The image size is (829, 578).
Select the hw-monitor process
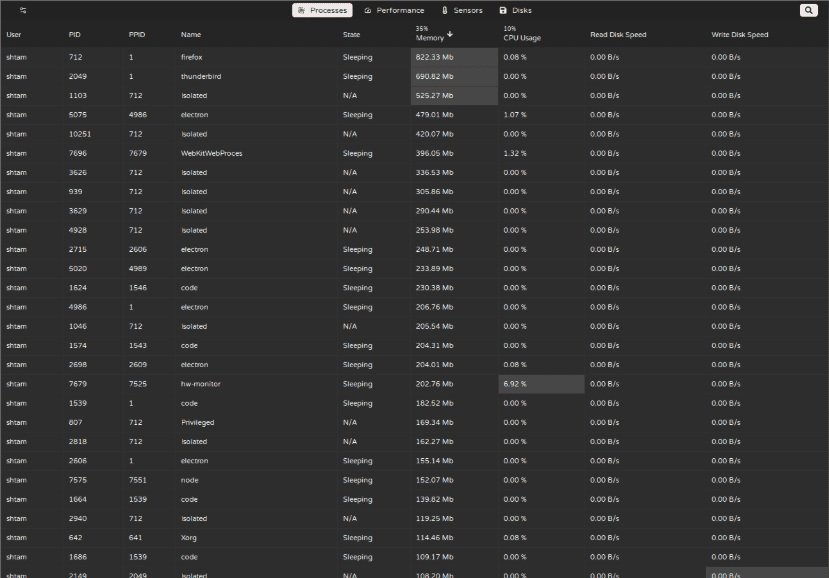[200, 384]
